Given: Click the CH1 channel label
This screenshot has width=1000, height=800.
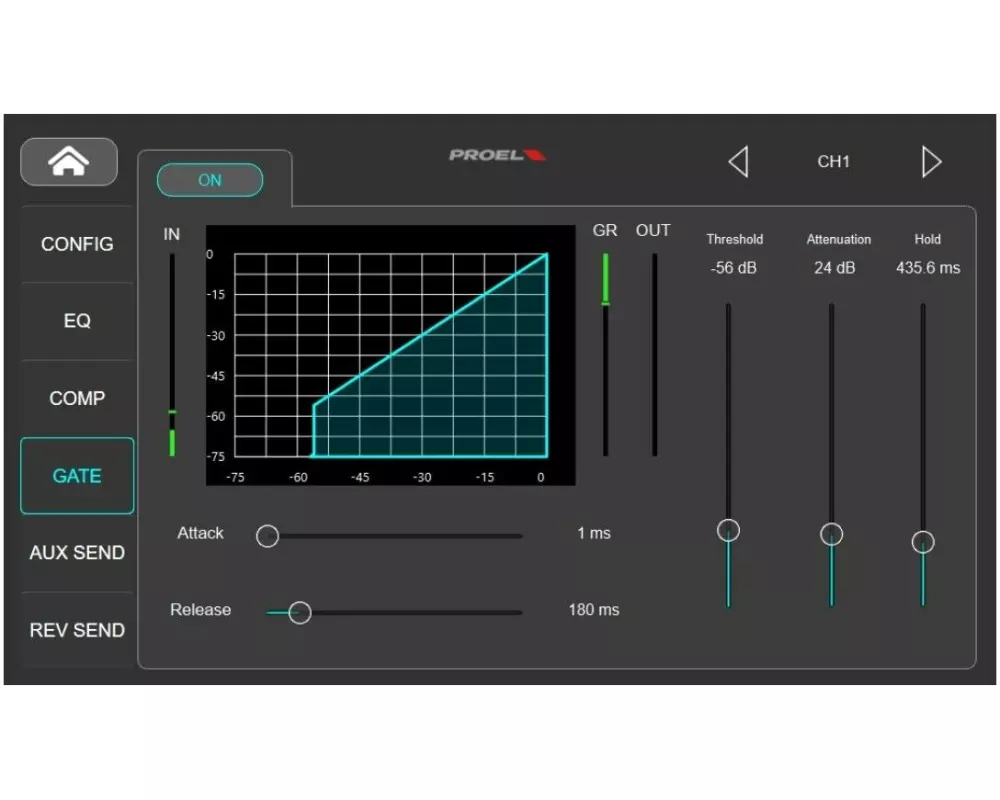Looking at the screenshot, I should click(x=834, y=162).
